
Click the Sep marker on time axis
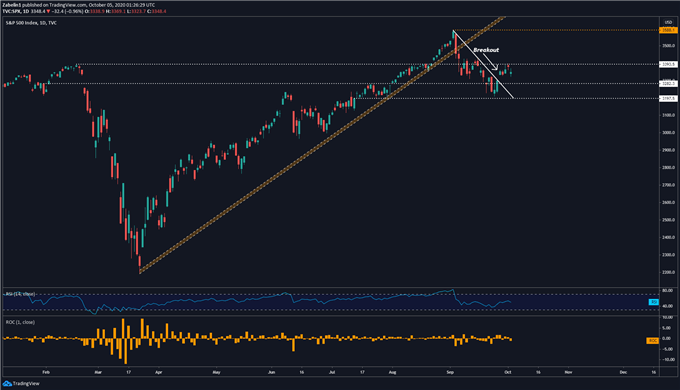450,372
